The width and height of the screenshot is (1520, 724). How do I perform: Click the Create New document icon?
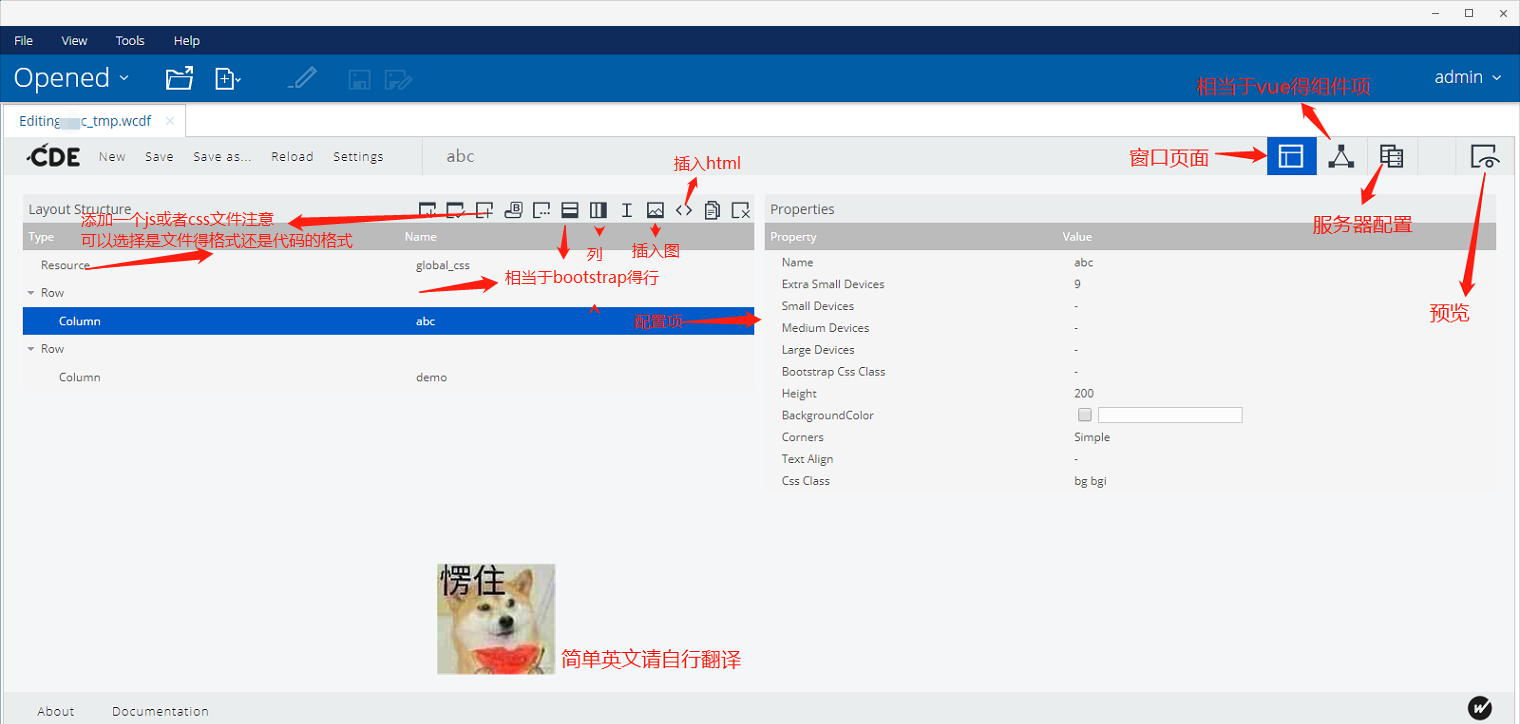click(x=228, y=78)
